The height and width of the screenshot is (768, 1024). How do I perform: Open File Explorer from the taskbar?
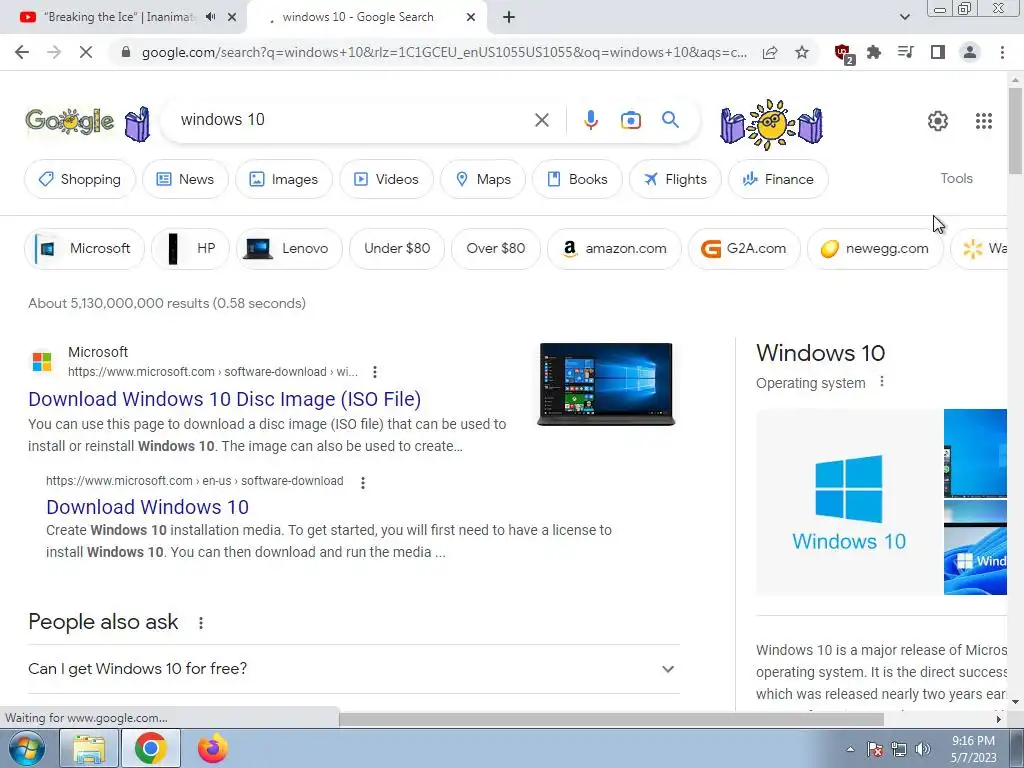pyautogui.click(x=89, y=748)
